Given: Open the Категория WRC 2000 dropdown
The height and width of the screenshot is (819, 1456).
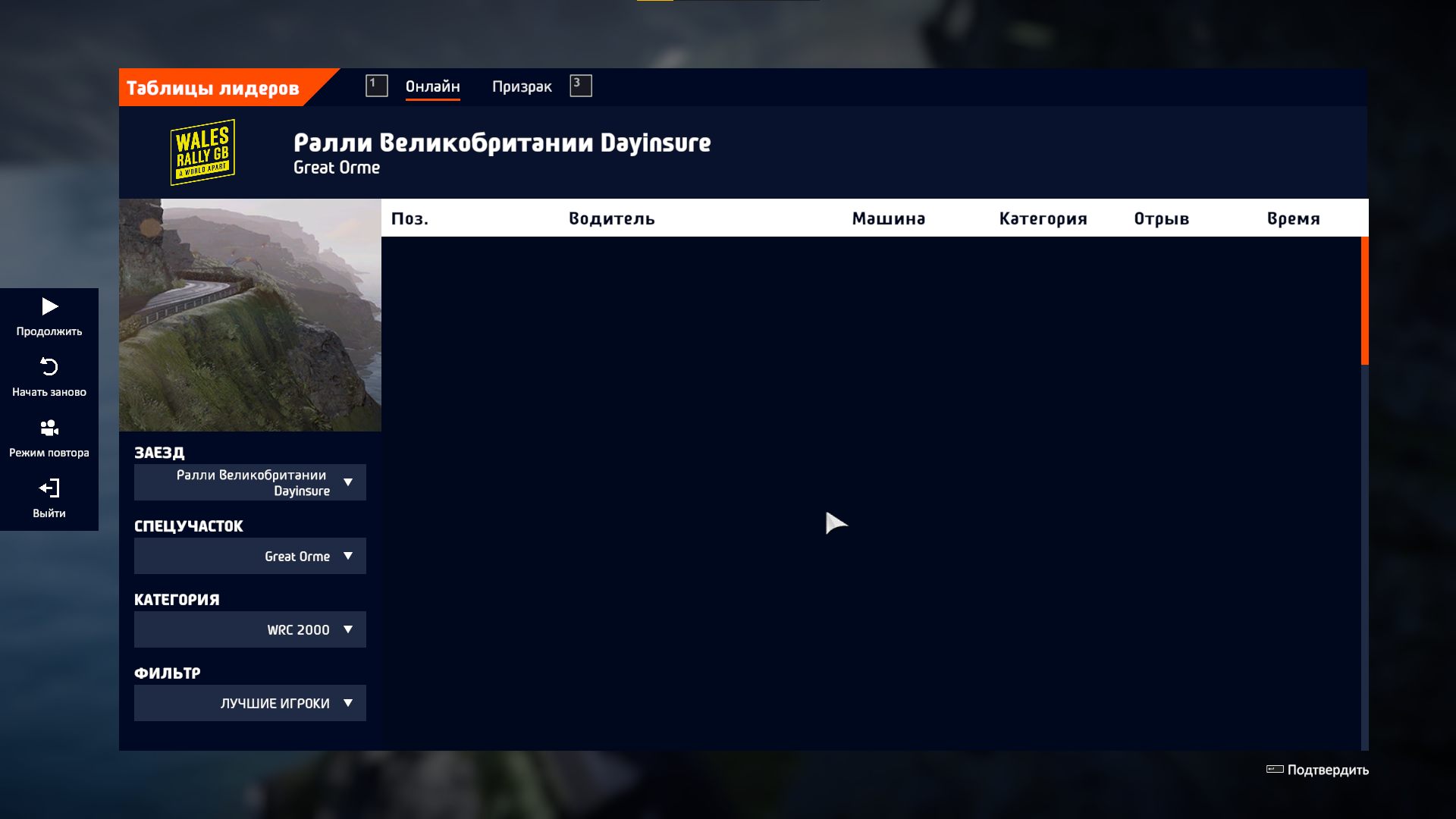Looking at the screenshot, I should [x=250, y=629].
